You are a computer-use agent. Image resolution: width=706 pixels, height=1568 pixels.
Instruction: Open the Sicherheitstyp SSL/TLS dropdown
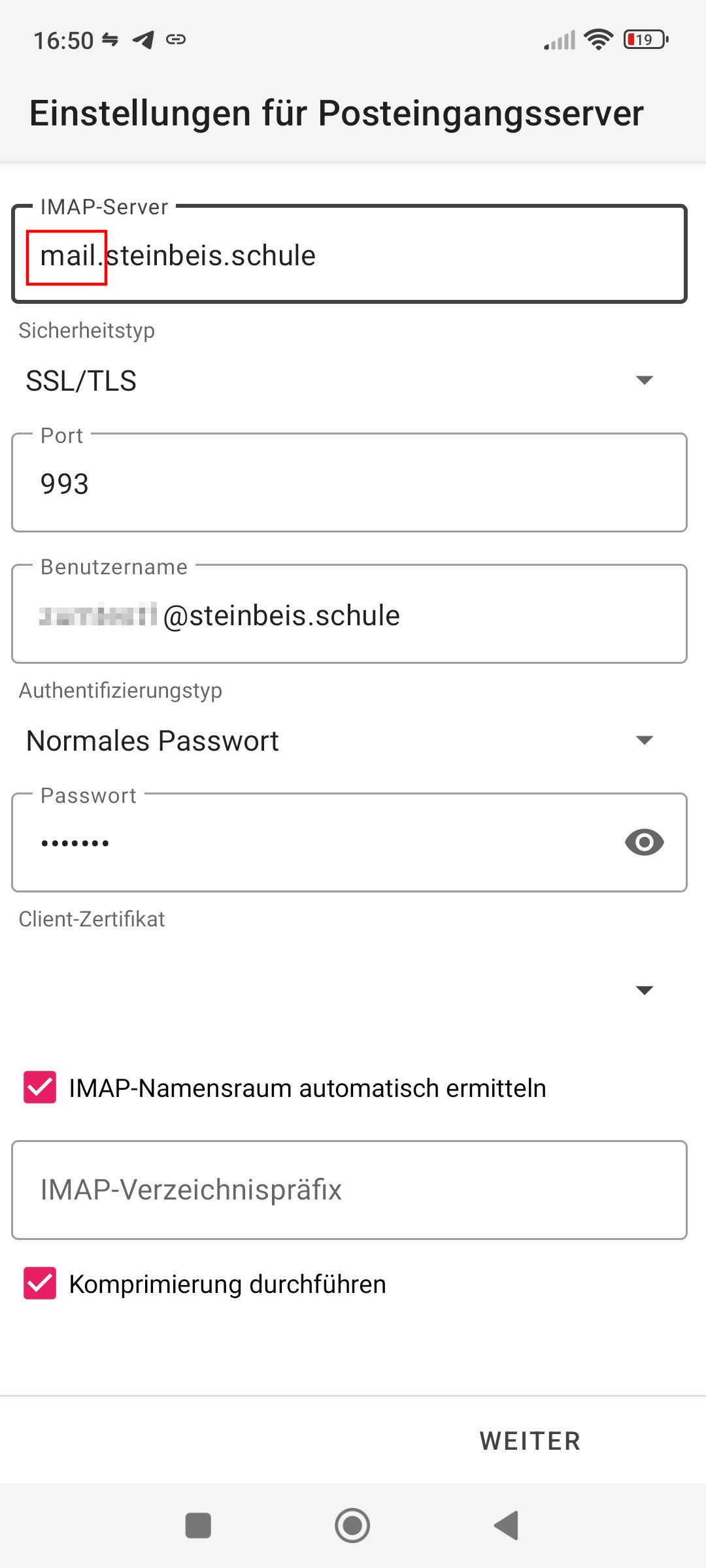click(340, 380)
